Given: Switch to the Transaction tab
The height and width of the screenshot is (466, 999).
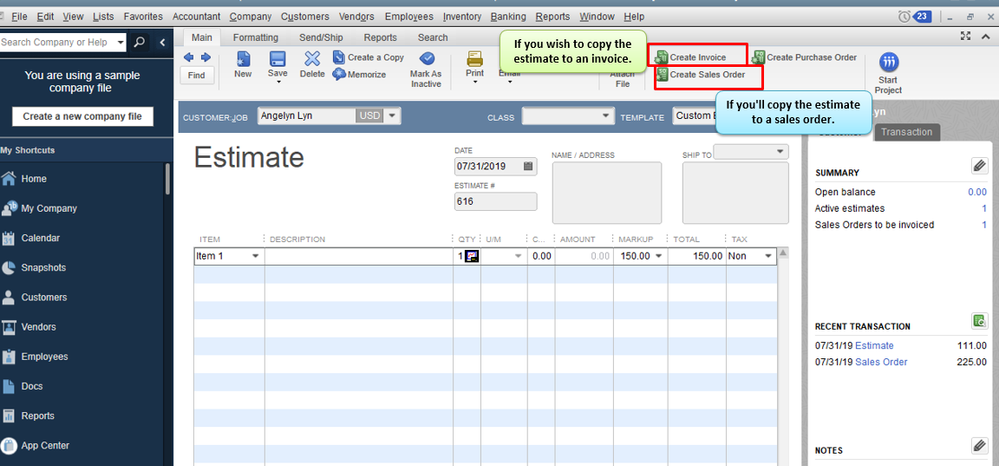Looking at the screenshot, I should pyautogui.click(x=907, y=132).
